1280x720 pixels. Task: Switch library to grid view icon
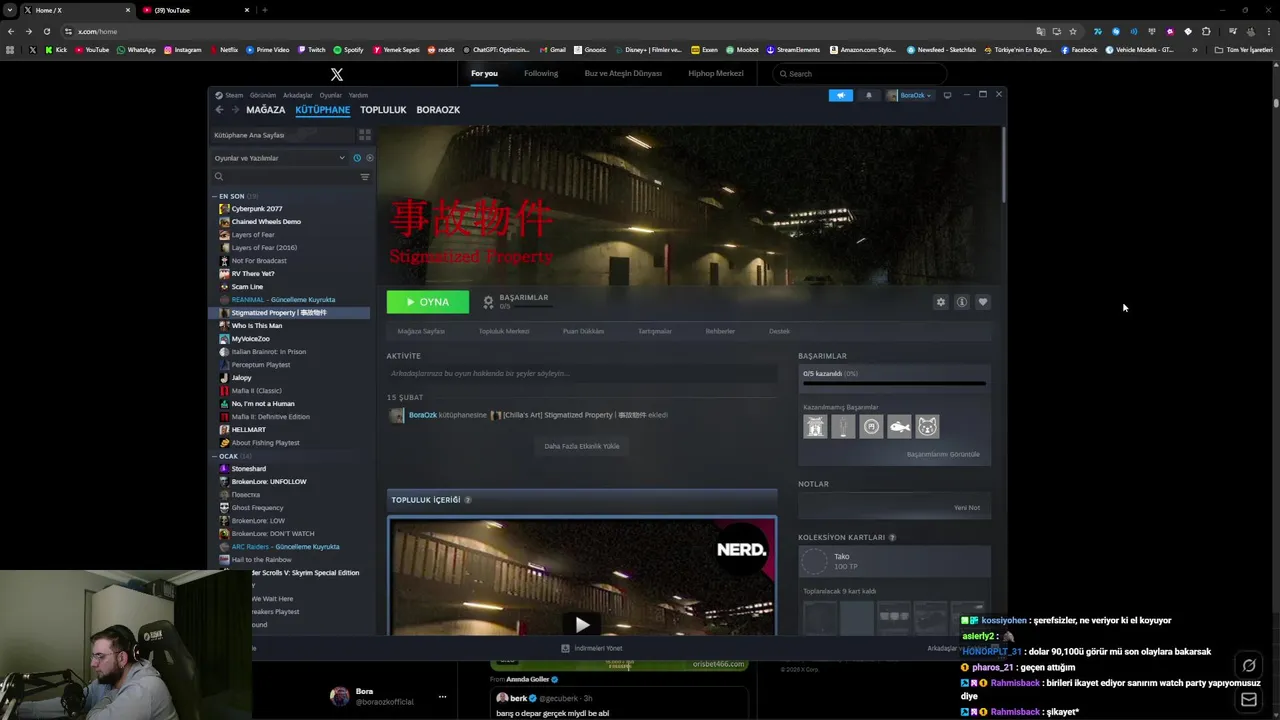coord(365,135)
